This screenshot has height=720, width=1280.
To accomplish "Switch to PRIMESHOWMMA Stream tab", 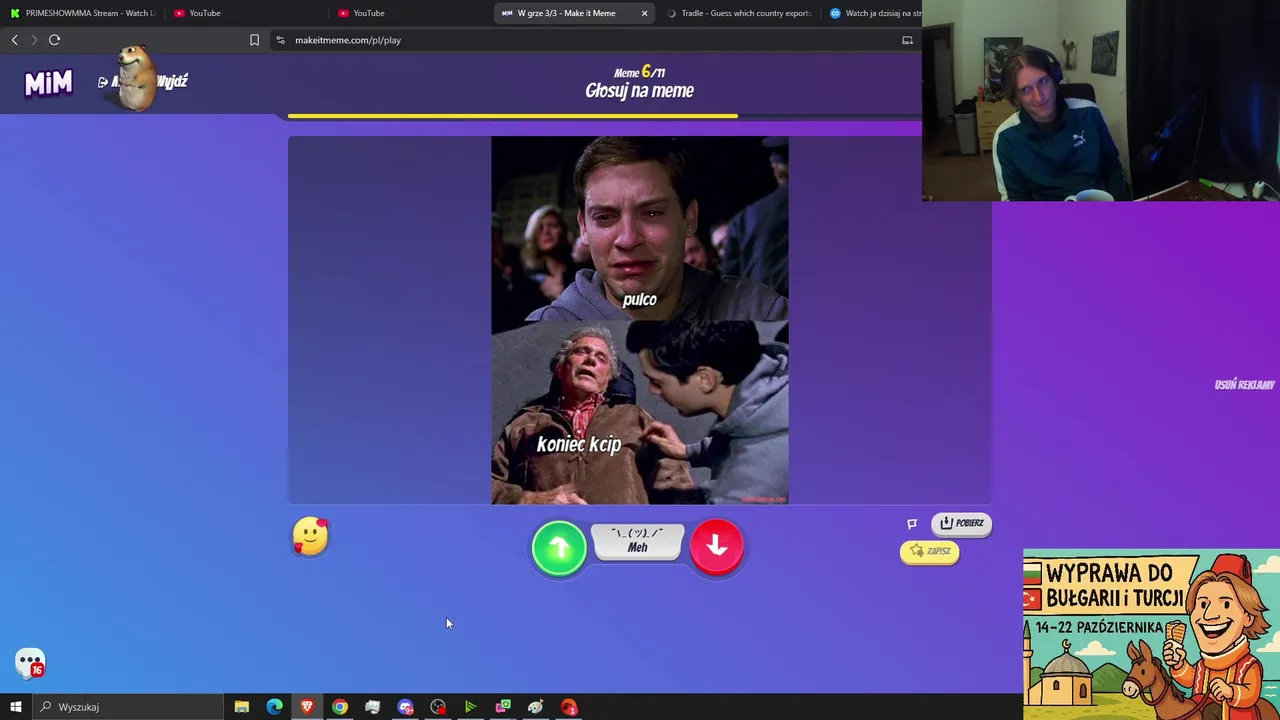I will 82,13.
